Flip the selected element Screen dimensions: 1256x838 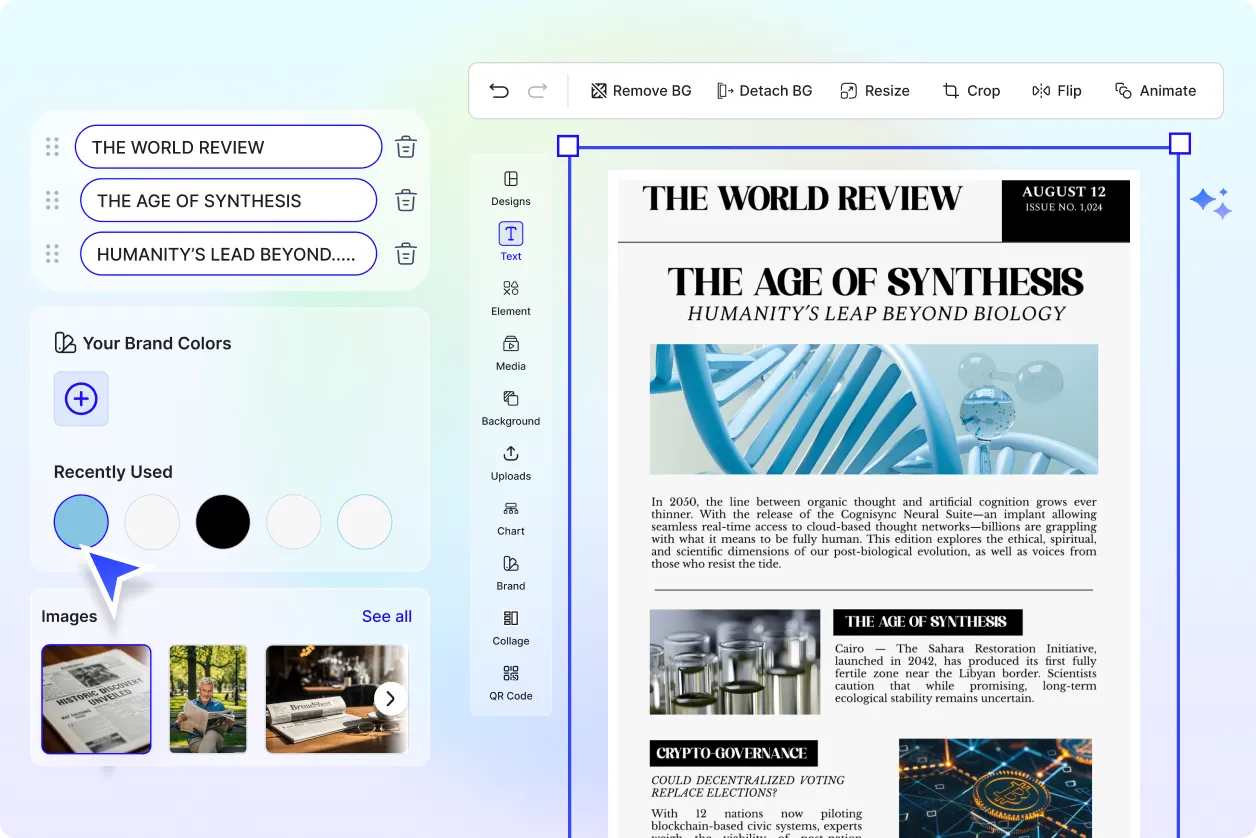pyautogui.click(x=1057, y=91)
